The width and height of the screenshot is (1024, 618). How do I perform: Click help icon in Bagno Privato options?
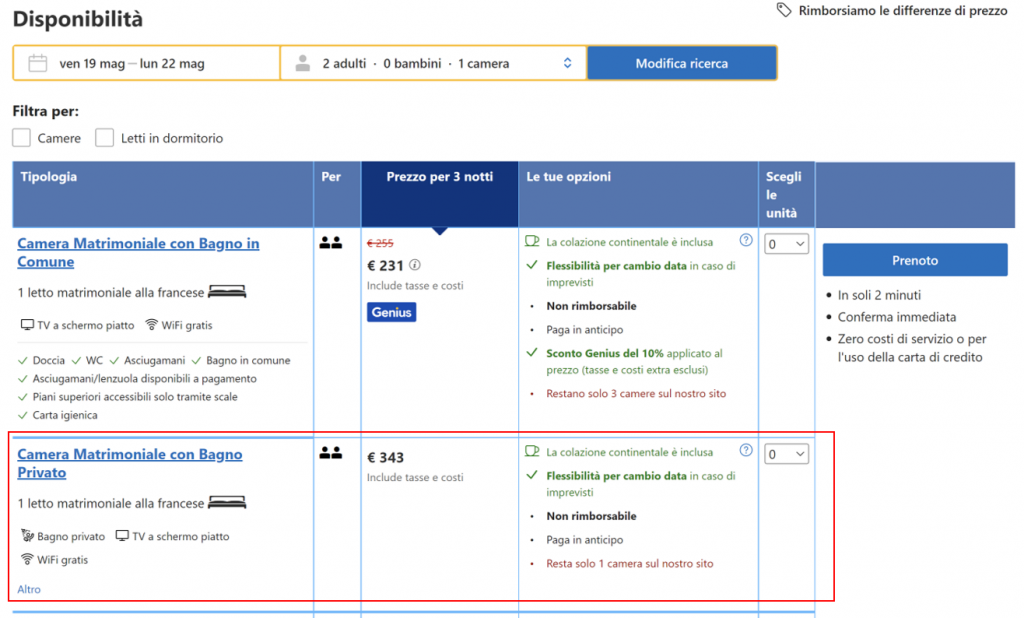(745, 450)
